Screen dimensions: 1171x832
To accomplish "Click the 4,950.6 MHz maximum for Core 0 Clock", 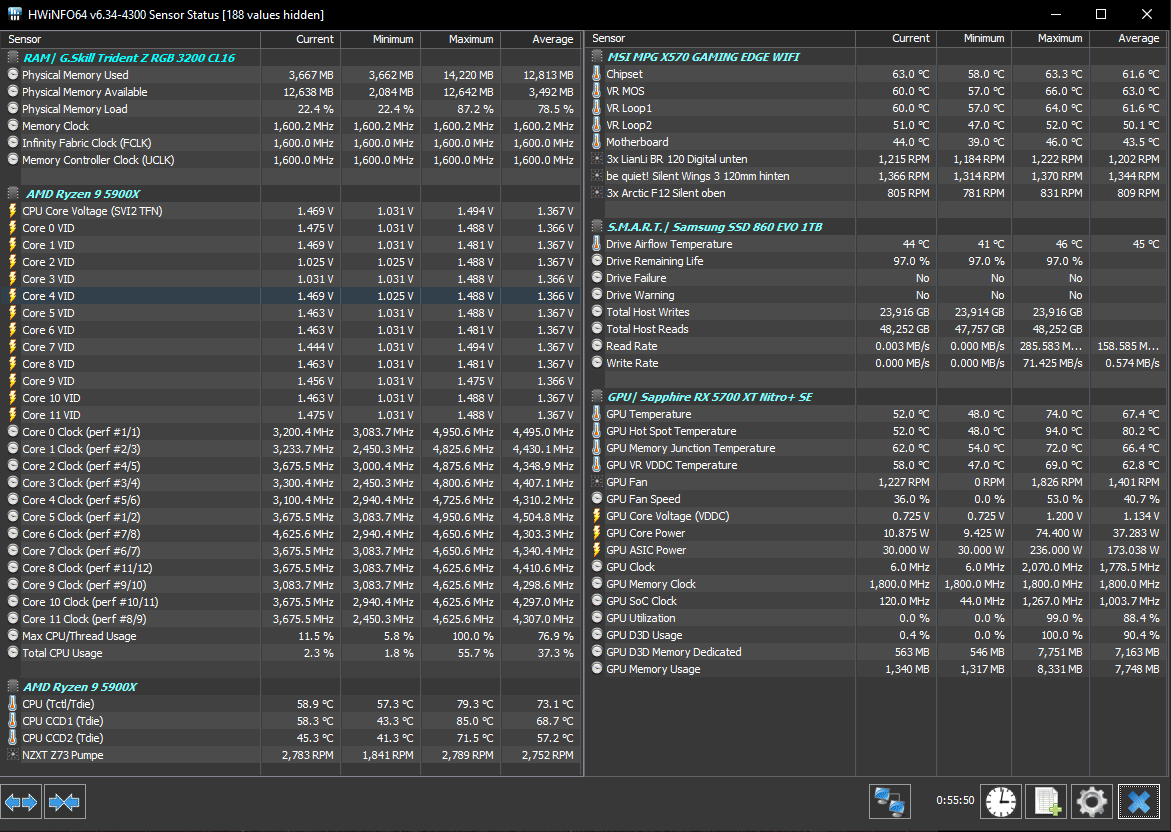I will click(x=463, y=432).
